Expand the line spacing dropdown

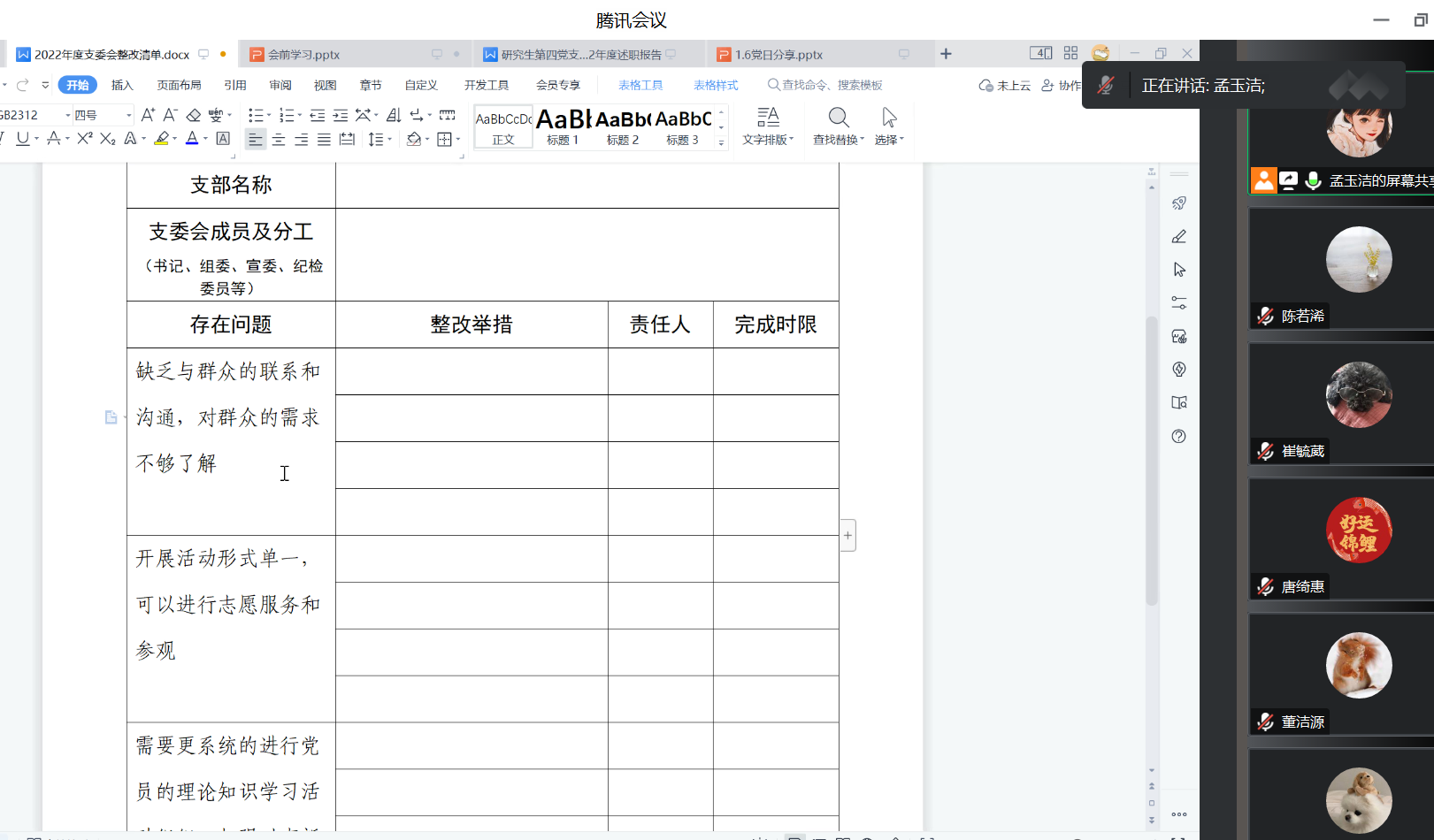tap(389, 139)
